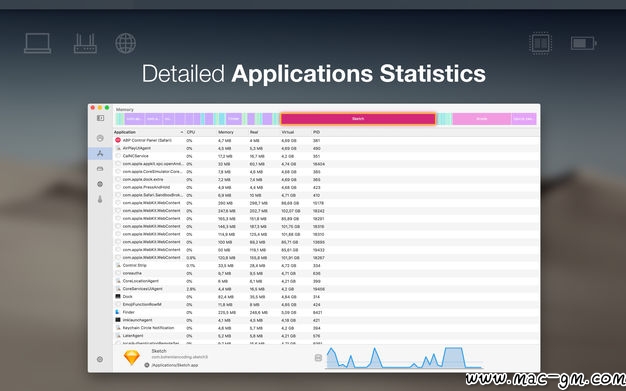Sort by the PID column header

click(x=317, y=132)
